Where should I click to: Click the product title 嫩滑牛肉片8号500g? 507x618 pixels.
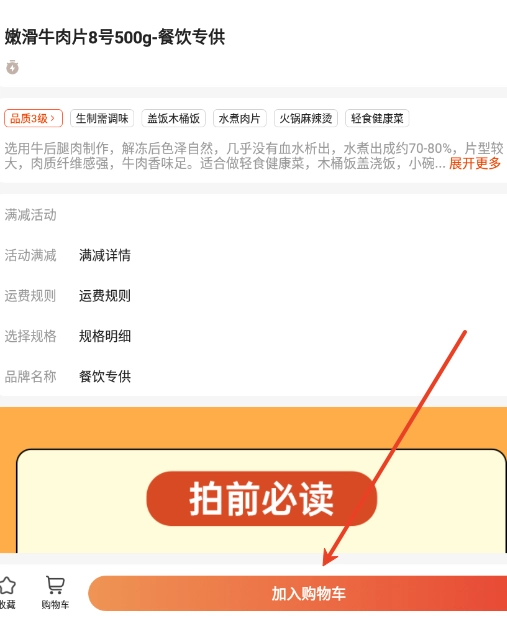[x=78, y=37]
